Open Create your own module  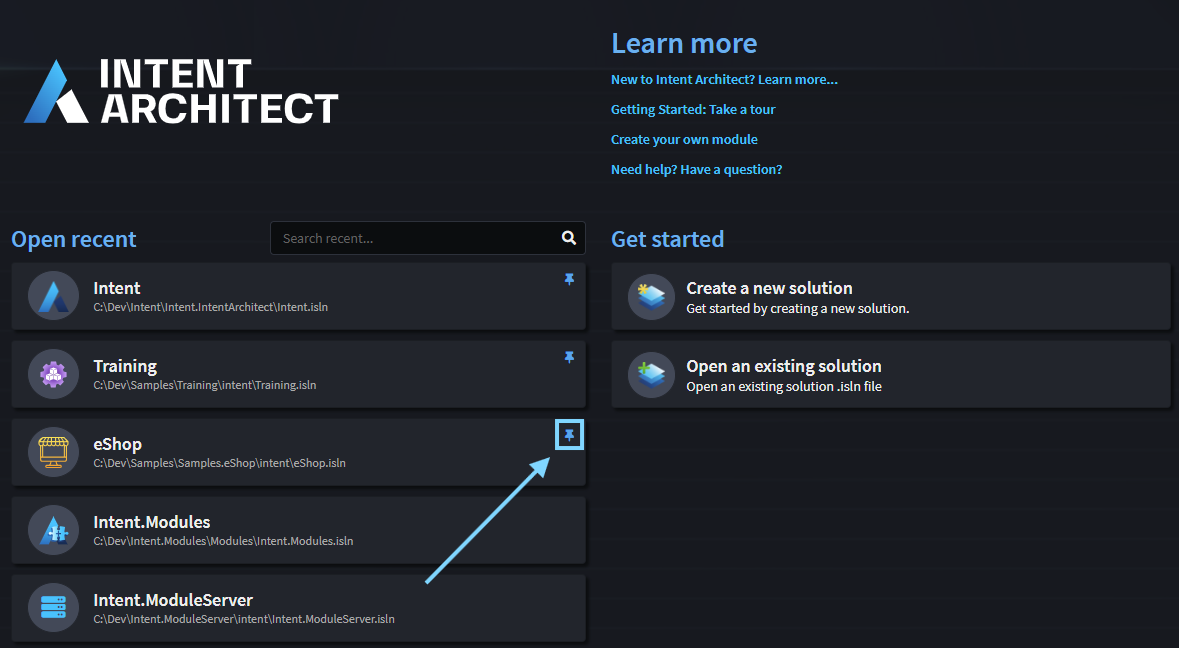point(684,139)
